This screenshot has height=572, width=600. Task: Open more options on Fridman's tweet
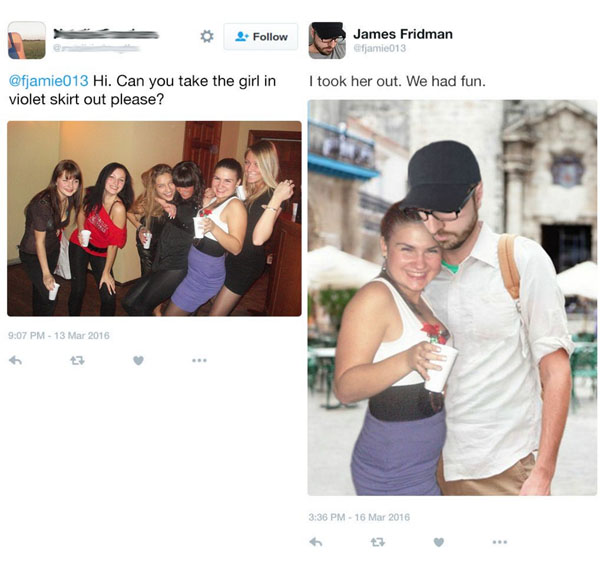500,542
